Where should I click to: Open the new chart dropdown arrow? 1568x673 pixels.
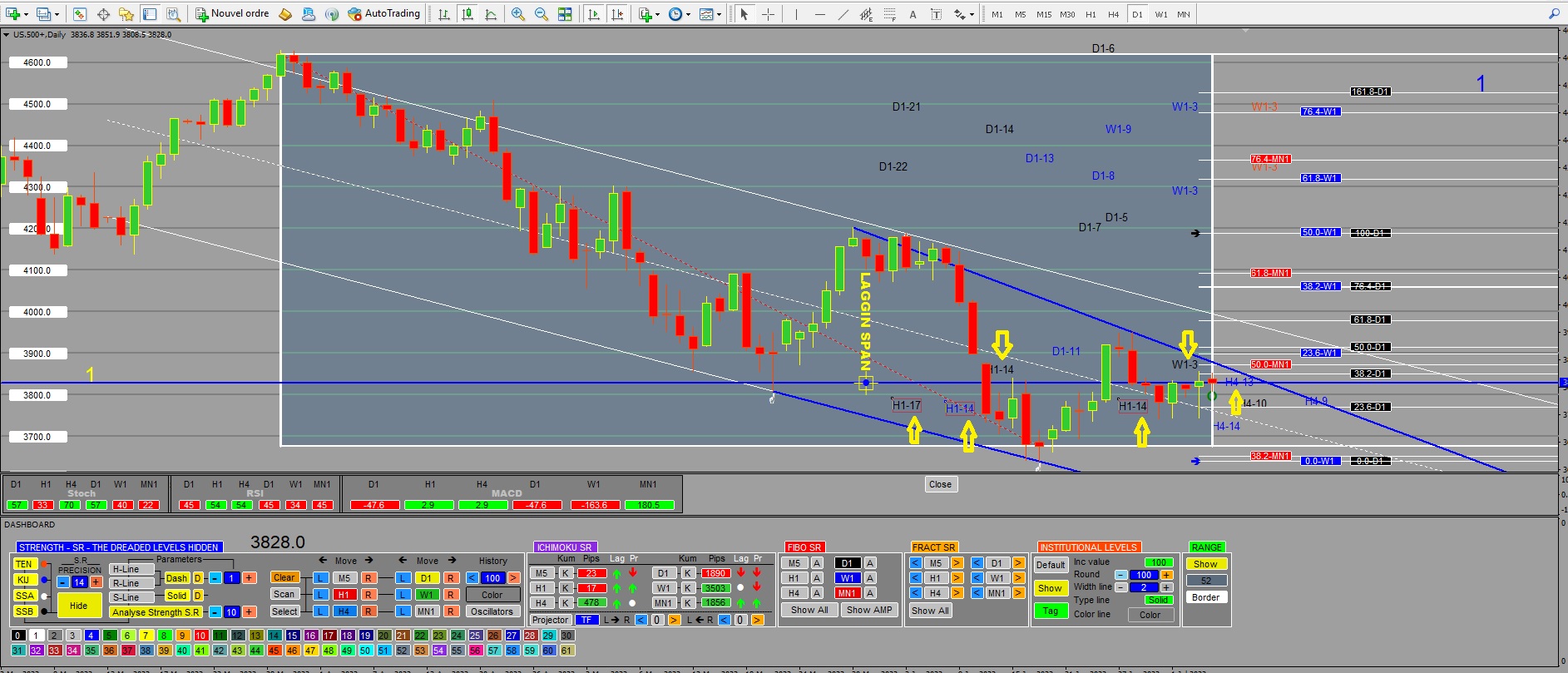coord(26,14)
